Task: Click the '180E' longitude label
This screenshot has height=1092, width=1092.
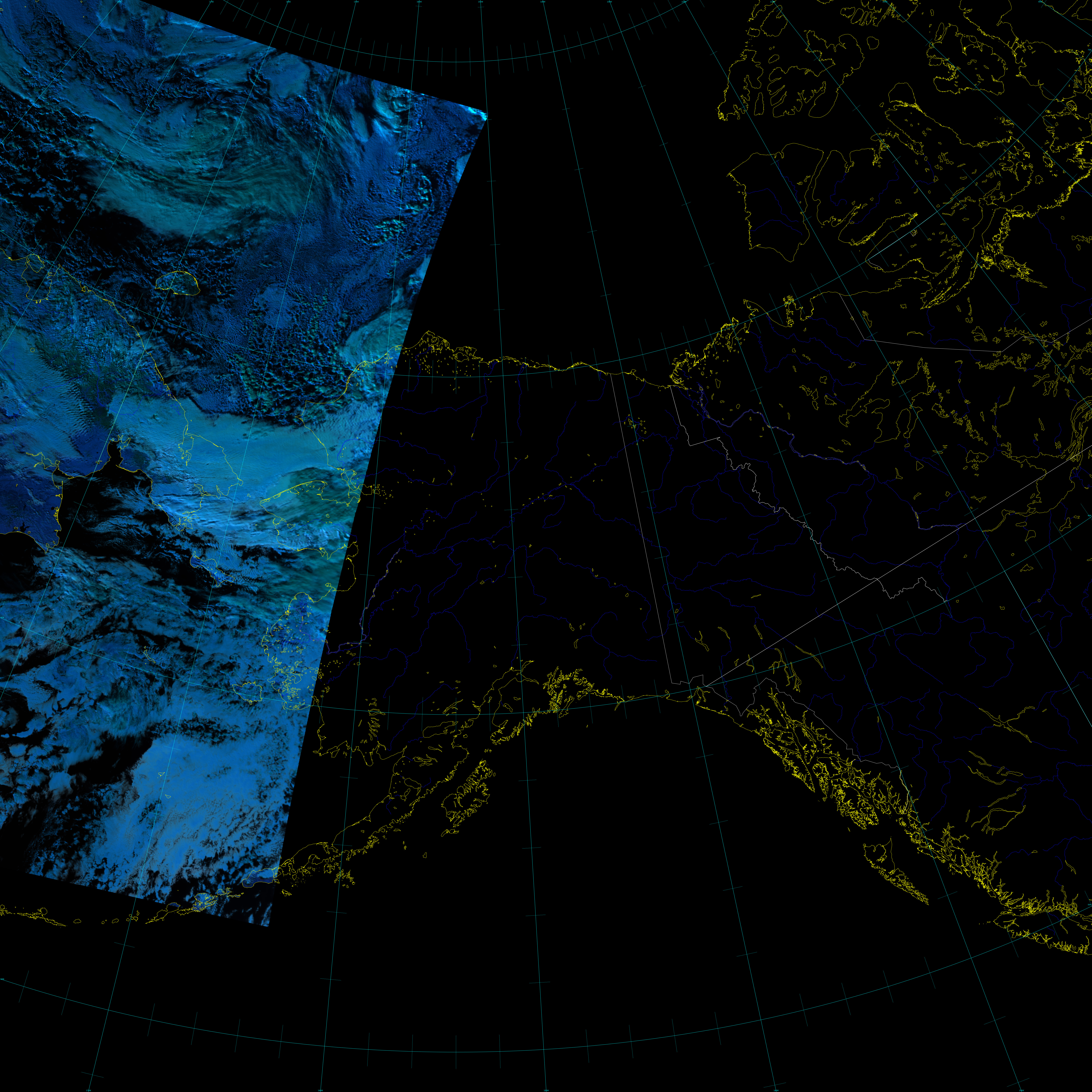Action: (x=288, y=2)
